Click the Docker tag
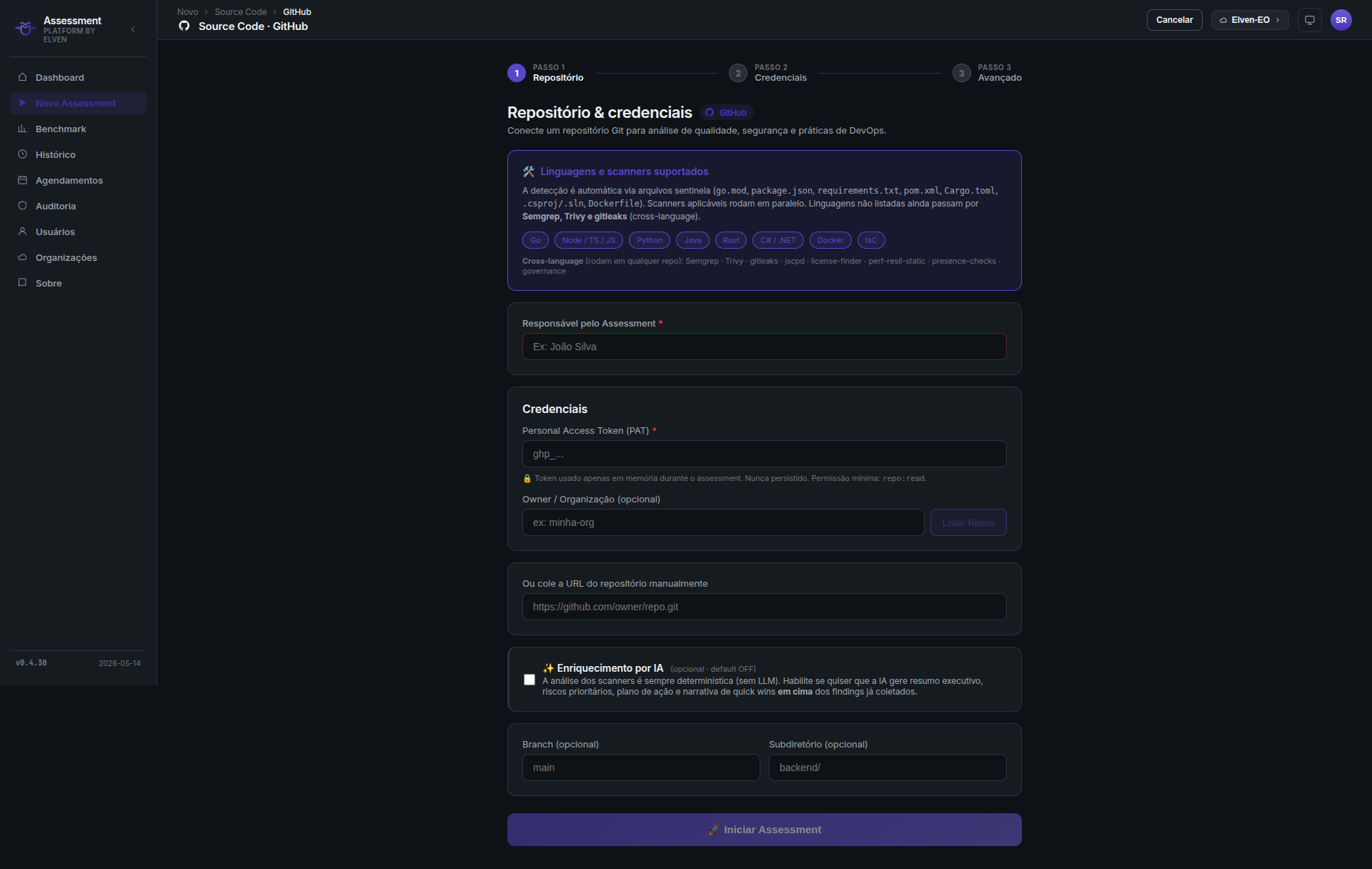 click(x=830, y=240)
